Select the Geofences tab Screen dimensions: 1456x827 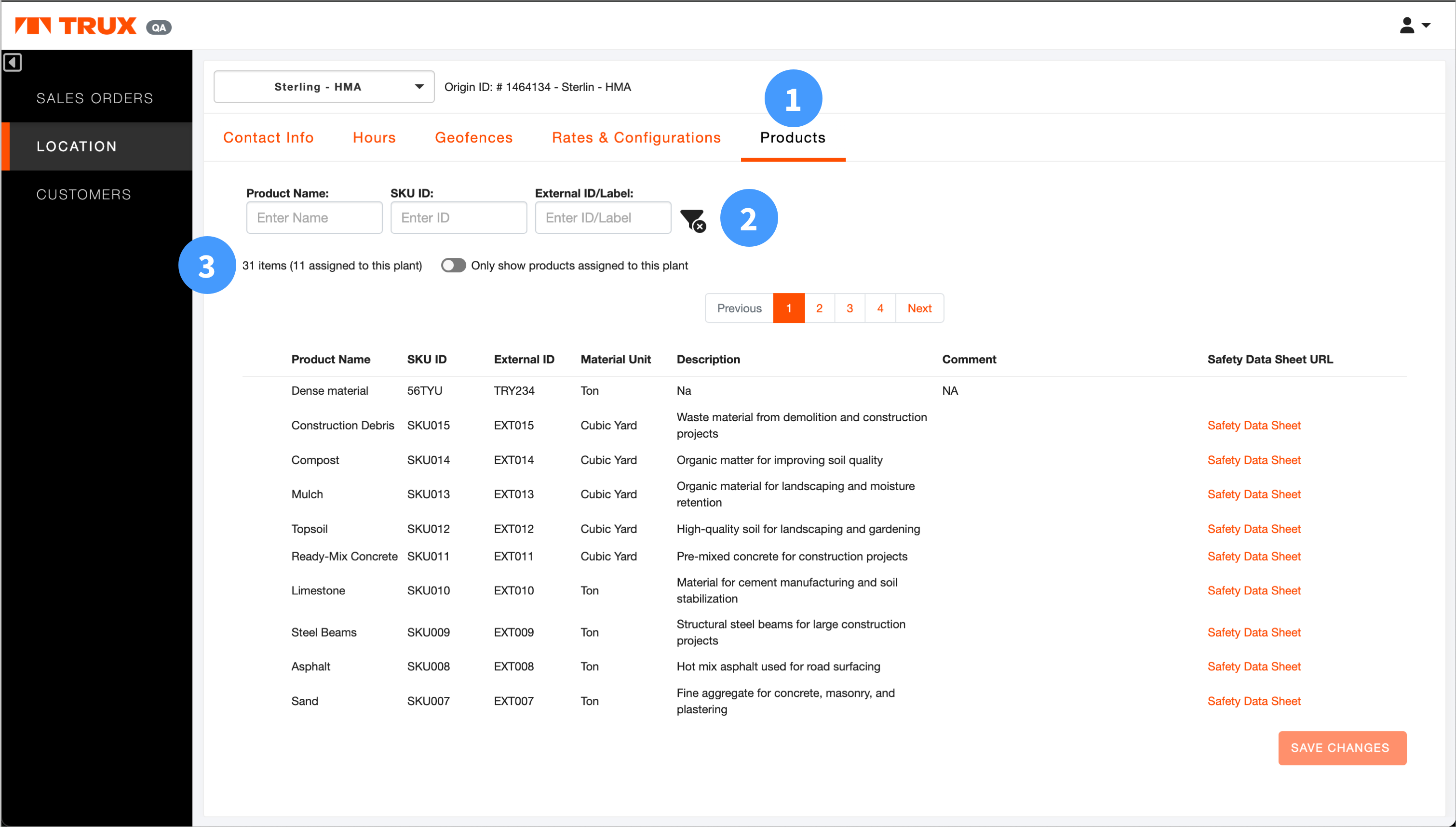coord(473,137)
